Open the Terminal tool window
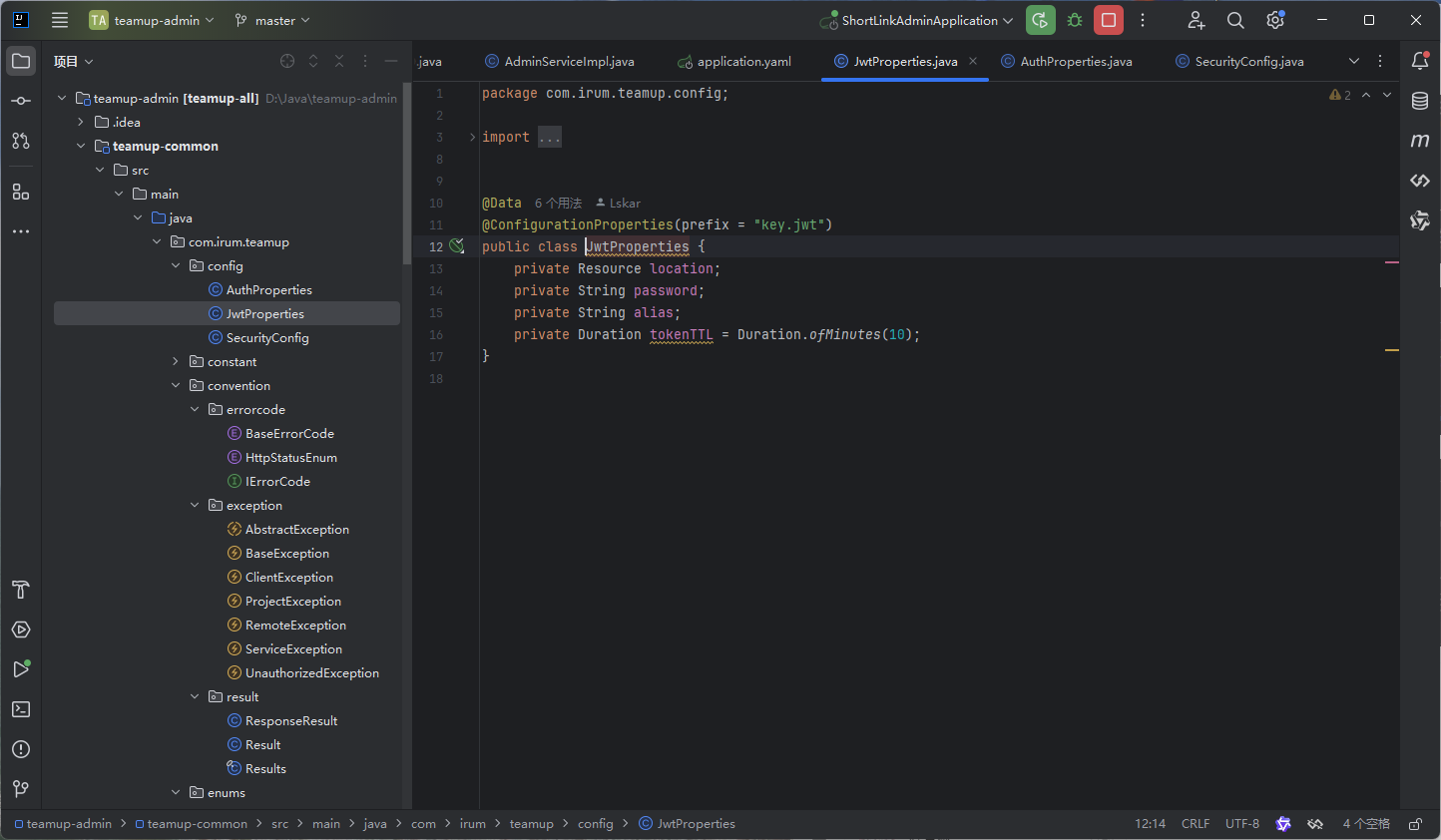 (x=21, y=709)
